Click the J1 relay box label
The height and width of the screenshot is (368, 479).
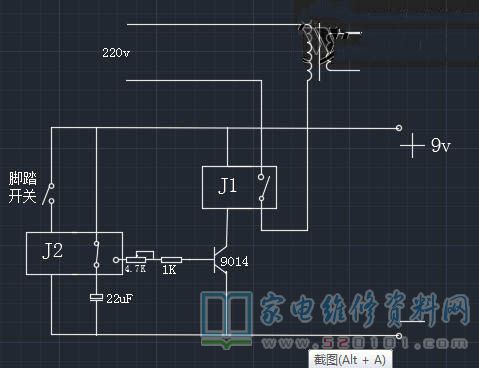(x=228, y=186)
